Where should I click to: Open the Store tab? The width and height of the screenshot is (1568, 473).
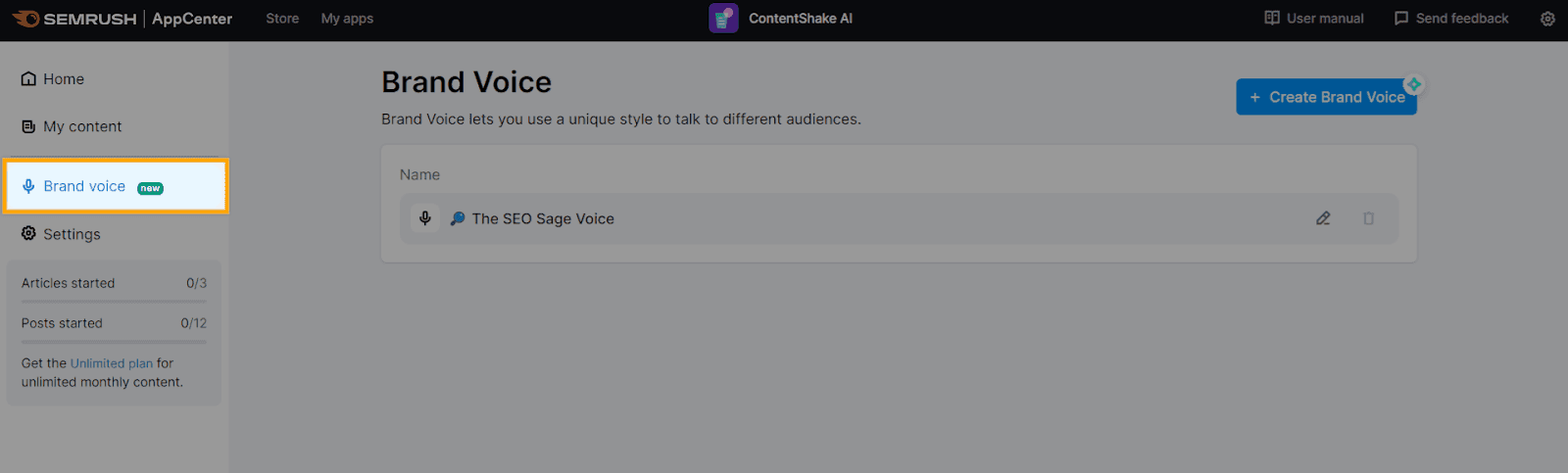(282, 19)
